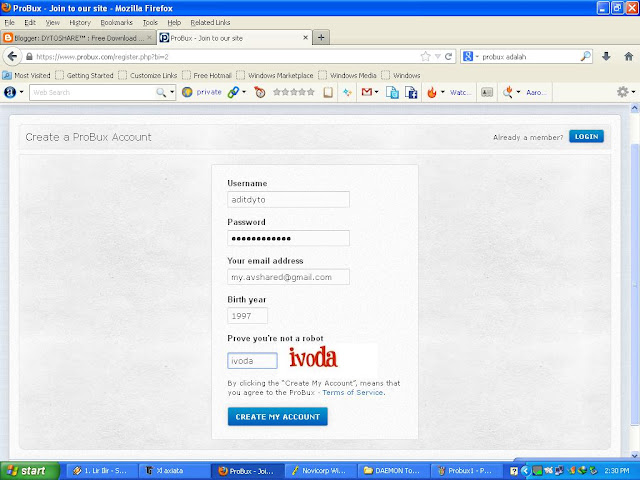Expand the Gmail icon dropdown arrow
640x480 pixels.
coord(376,92)
